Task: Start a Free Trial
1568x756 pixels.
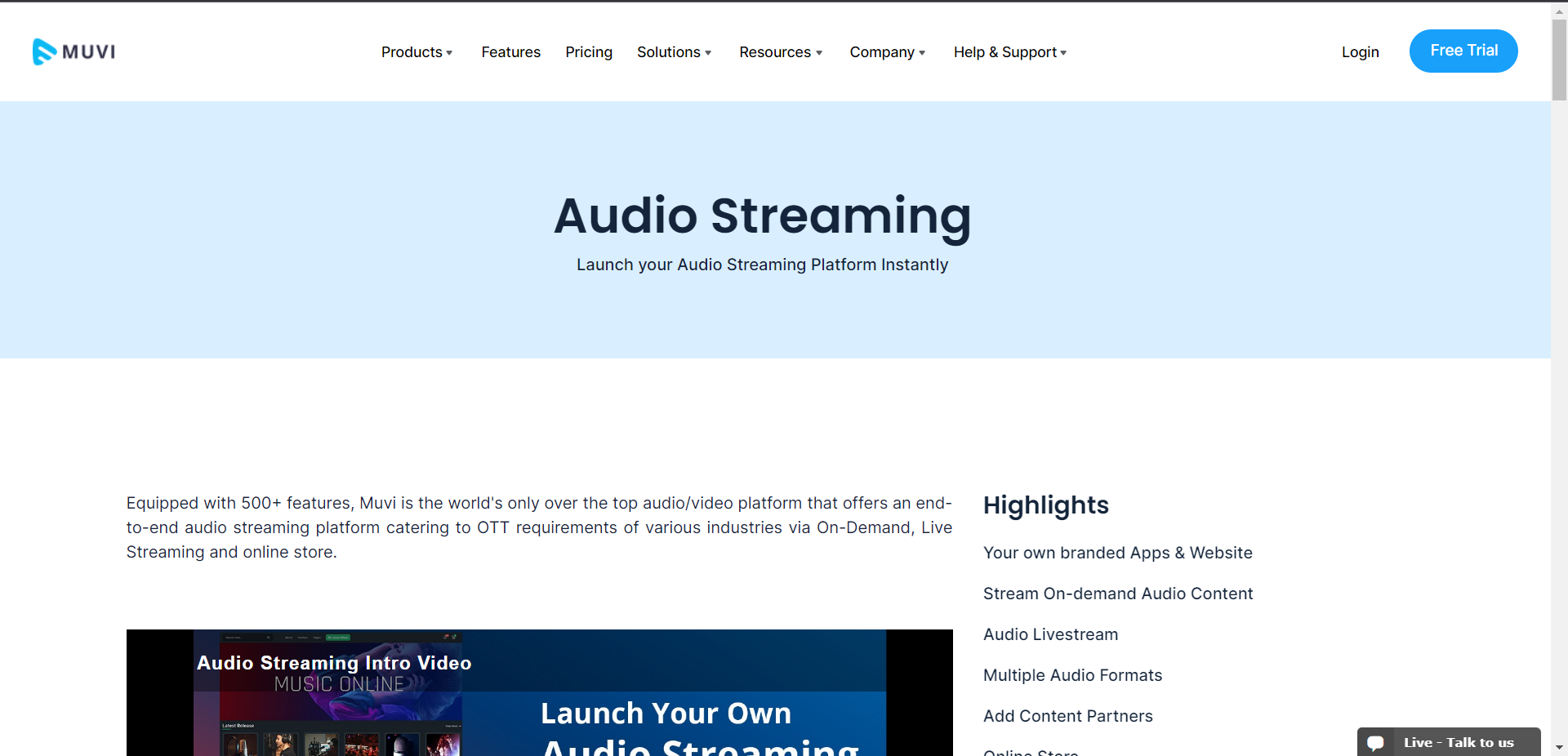Action: 1463,51
